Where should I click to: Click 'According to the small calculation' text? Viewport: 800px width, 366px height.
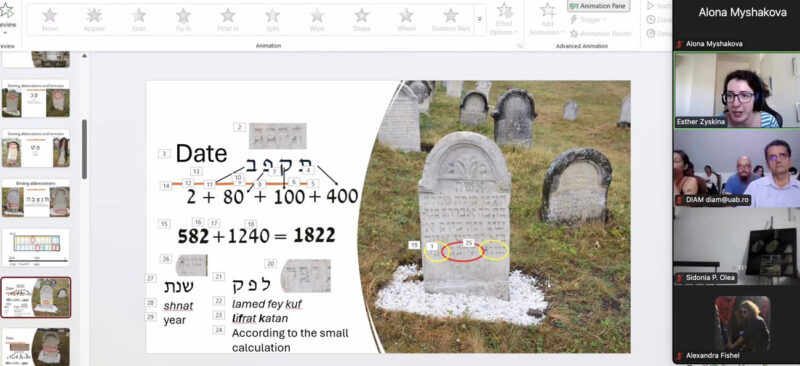click(x=290, y=340)
